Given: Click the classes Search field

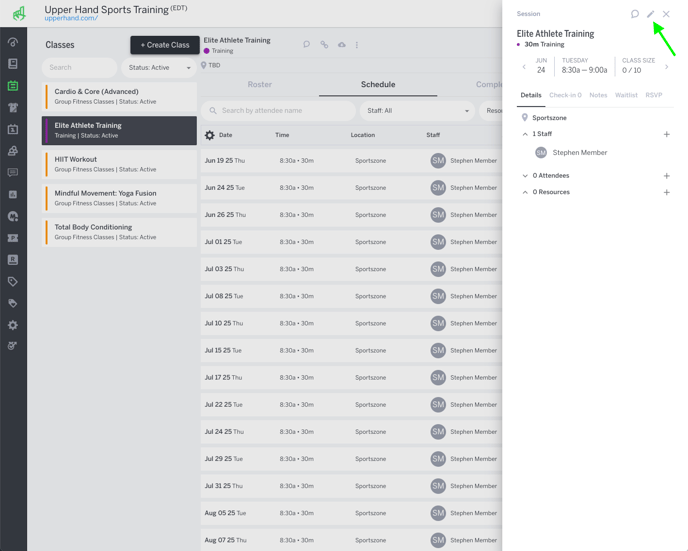Looking at the screenshot, I should click(x=79, y=68).
